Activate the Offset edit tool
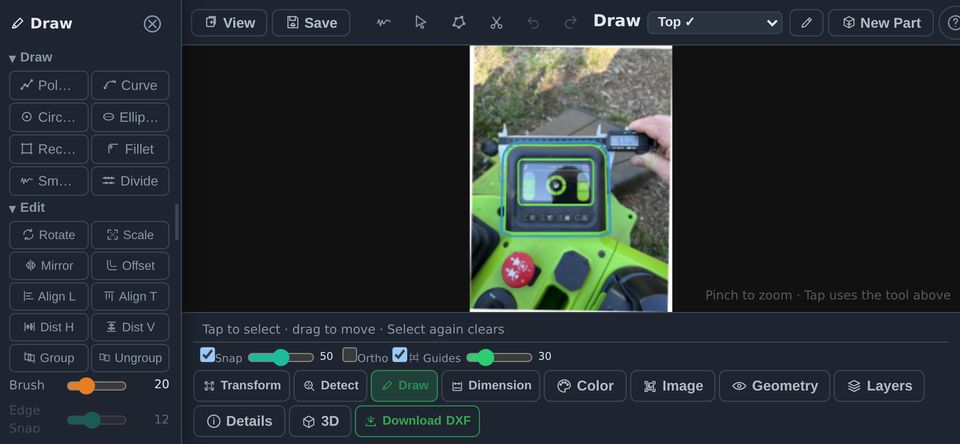 point(130,265)
